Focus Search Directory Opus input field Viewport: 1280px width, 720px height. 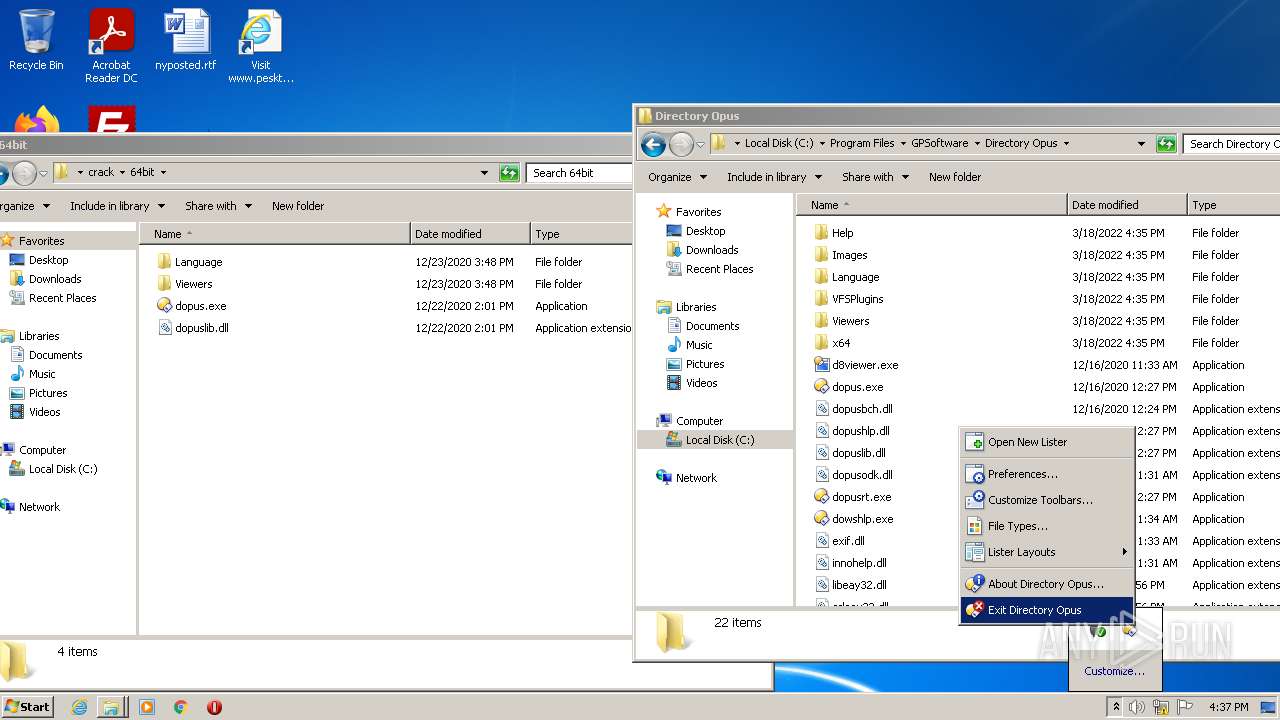(1232, 144)
